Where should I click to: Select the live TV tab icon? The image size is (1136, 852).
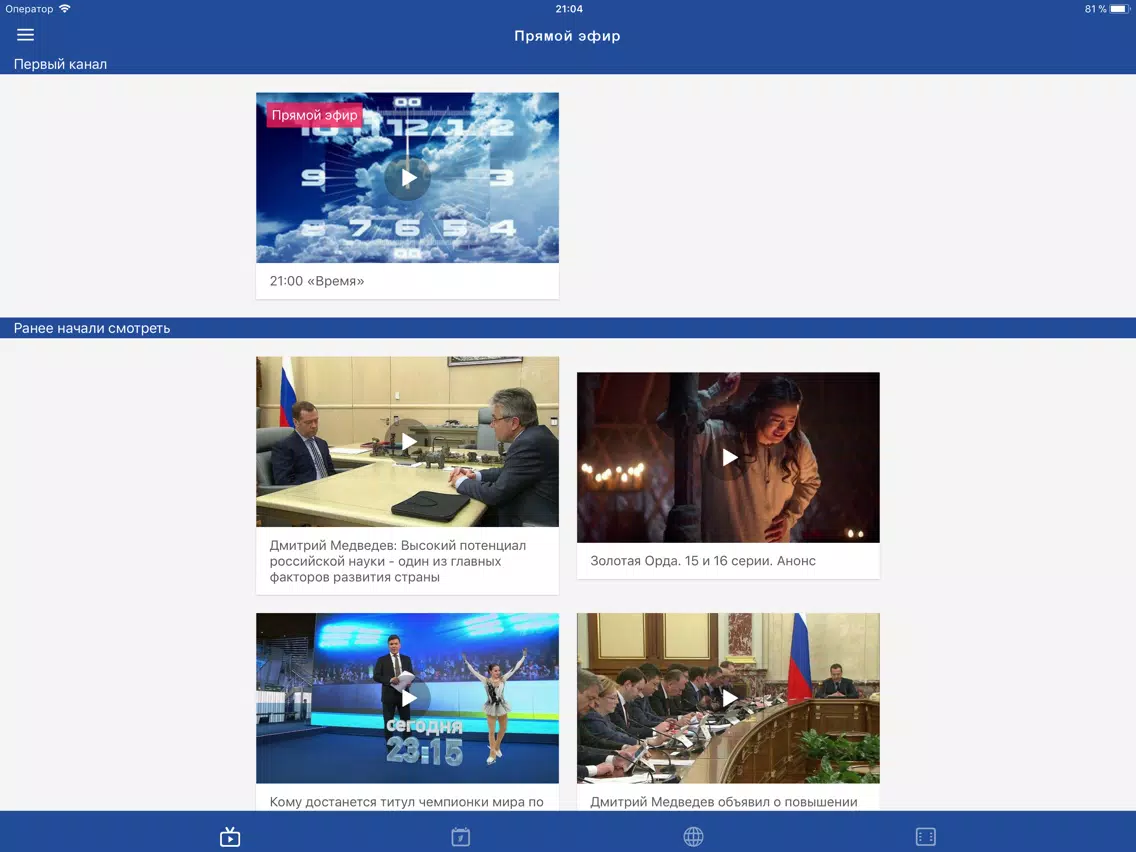230,837
